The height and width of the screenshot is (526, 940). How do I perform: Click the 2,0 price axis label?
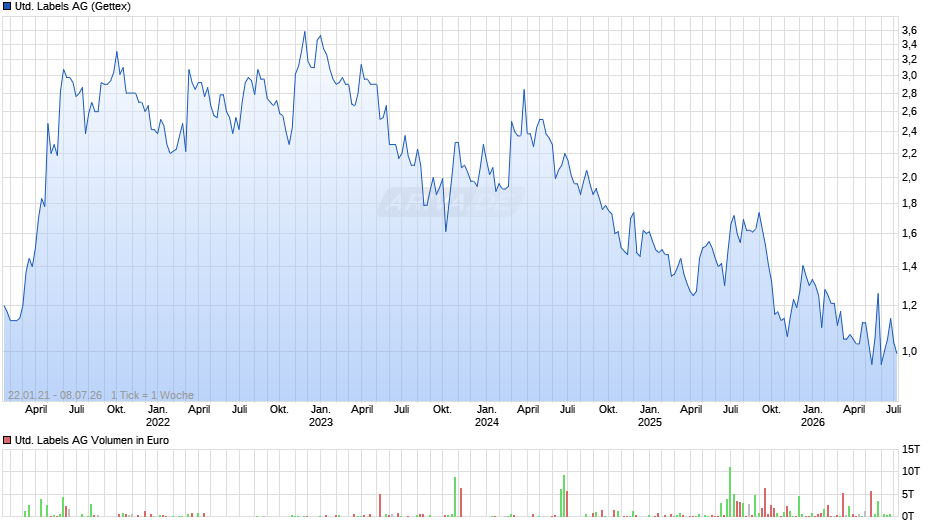[x=909, y=178]
